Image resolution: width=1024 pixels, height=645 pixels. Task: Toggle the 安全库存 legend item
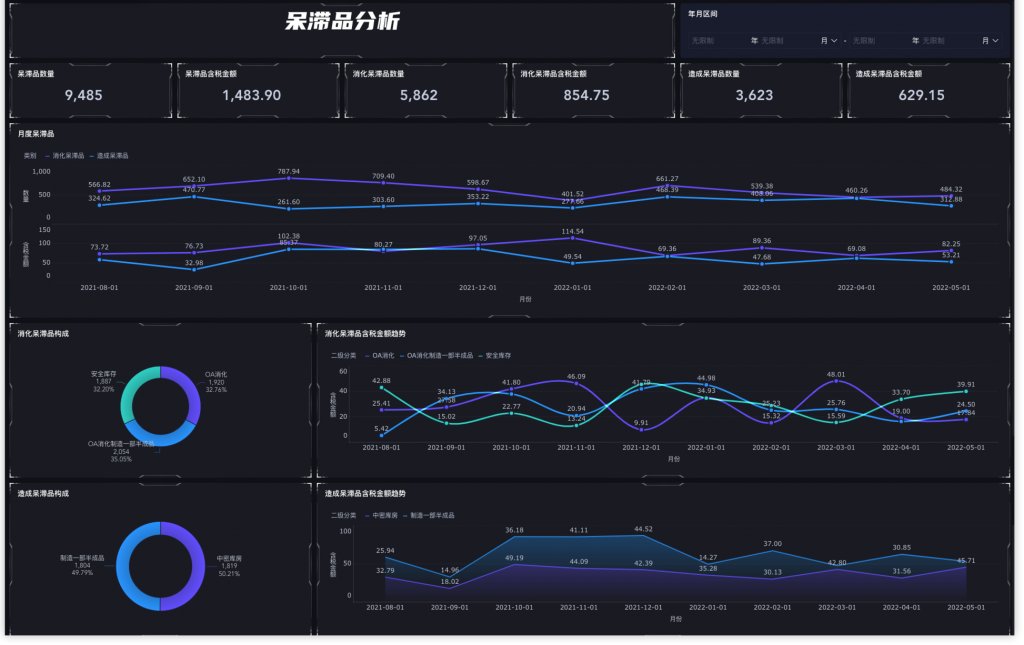[497, 354]
